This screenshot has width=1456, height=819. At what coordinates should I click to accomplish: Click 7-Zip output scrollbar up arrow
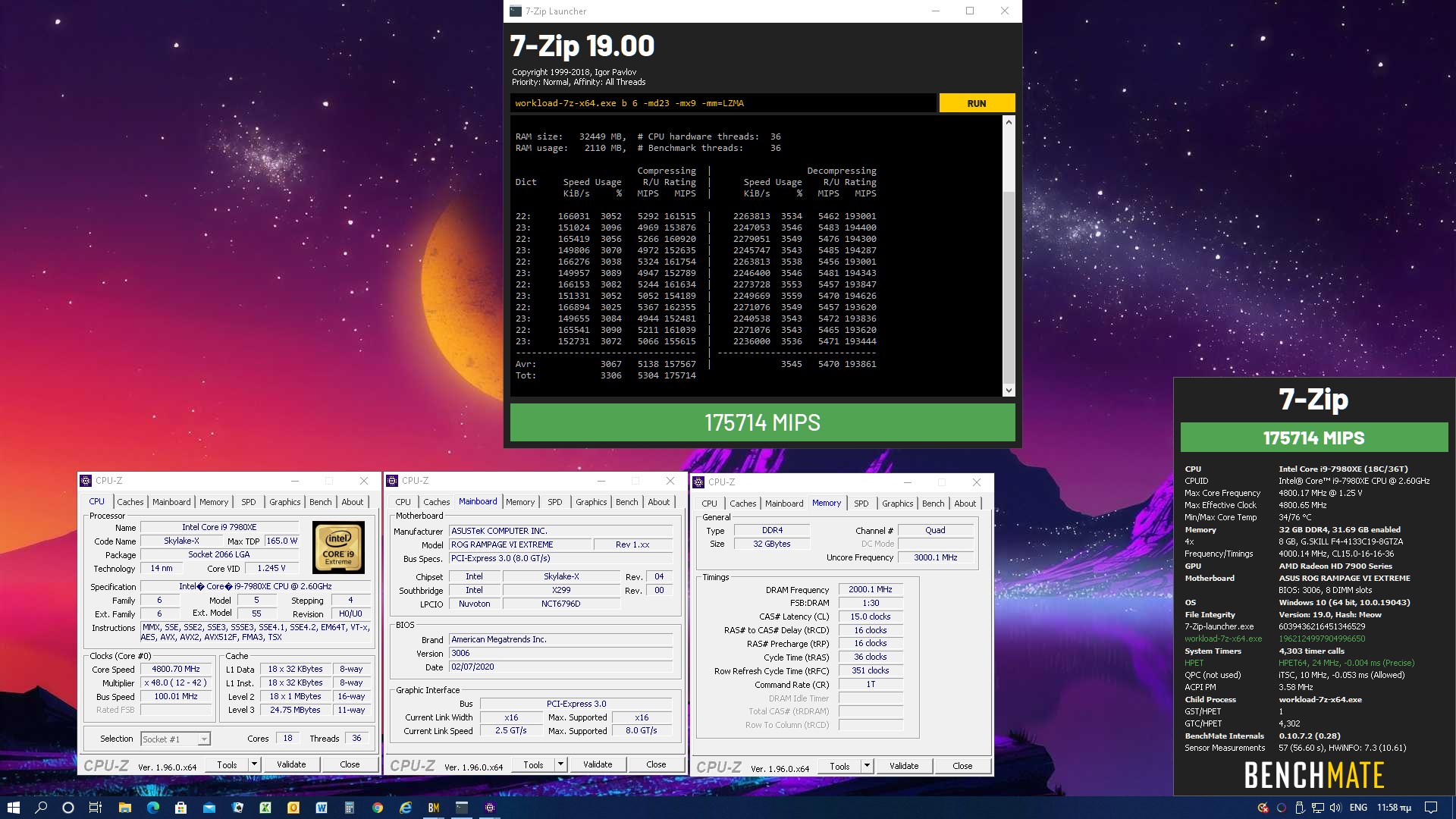(1009, 122)
